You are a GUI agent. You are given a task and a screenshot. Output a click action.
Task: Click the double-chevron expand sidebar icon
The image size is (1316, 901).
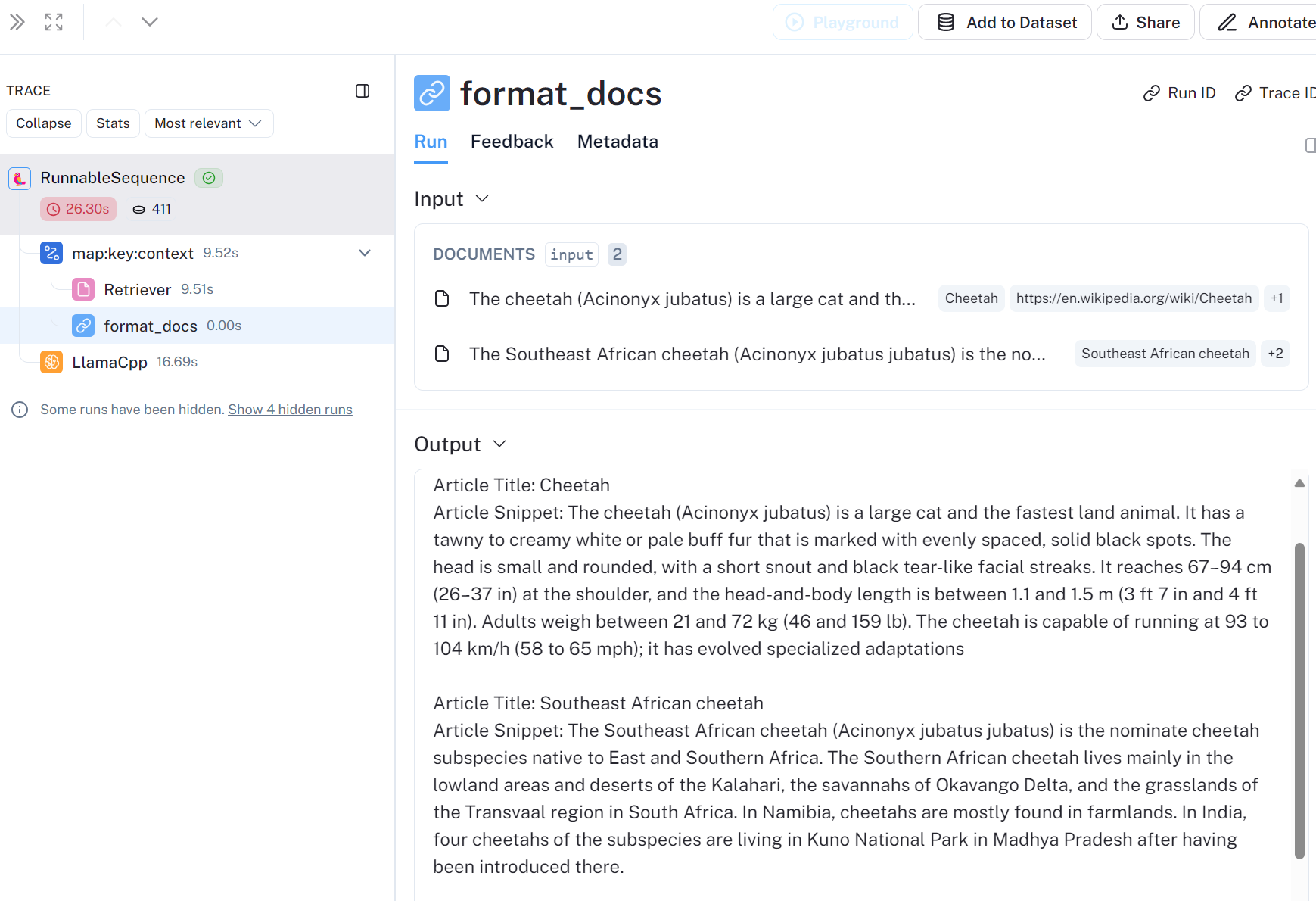[x=17, y=22]
